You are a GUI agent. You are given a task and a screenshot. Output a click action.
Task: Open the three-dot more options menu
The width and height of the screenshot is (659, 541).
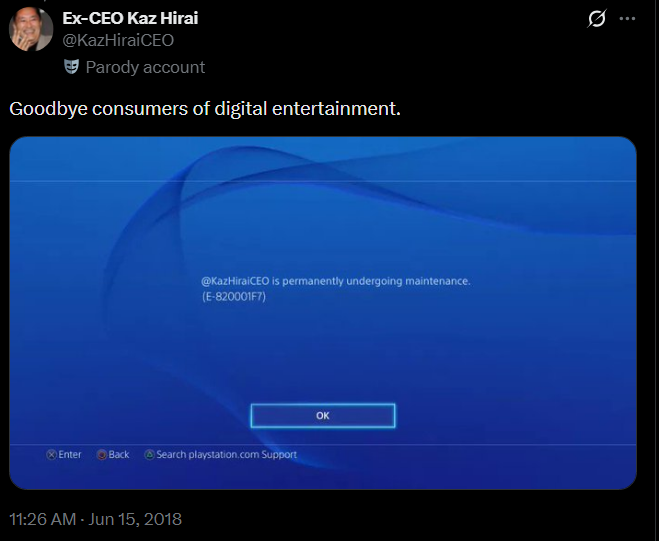tap(627, 18)
